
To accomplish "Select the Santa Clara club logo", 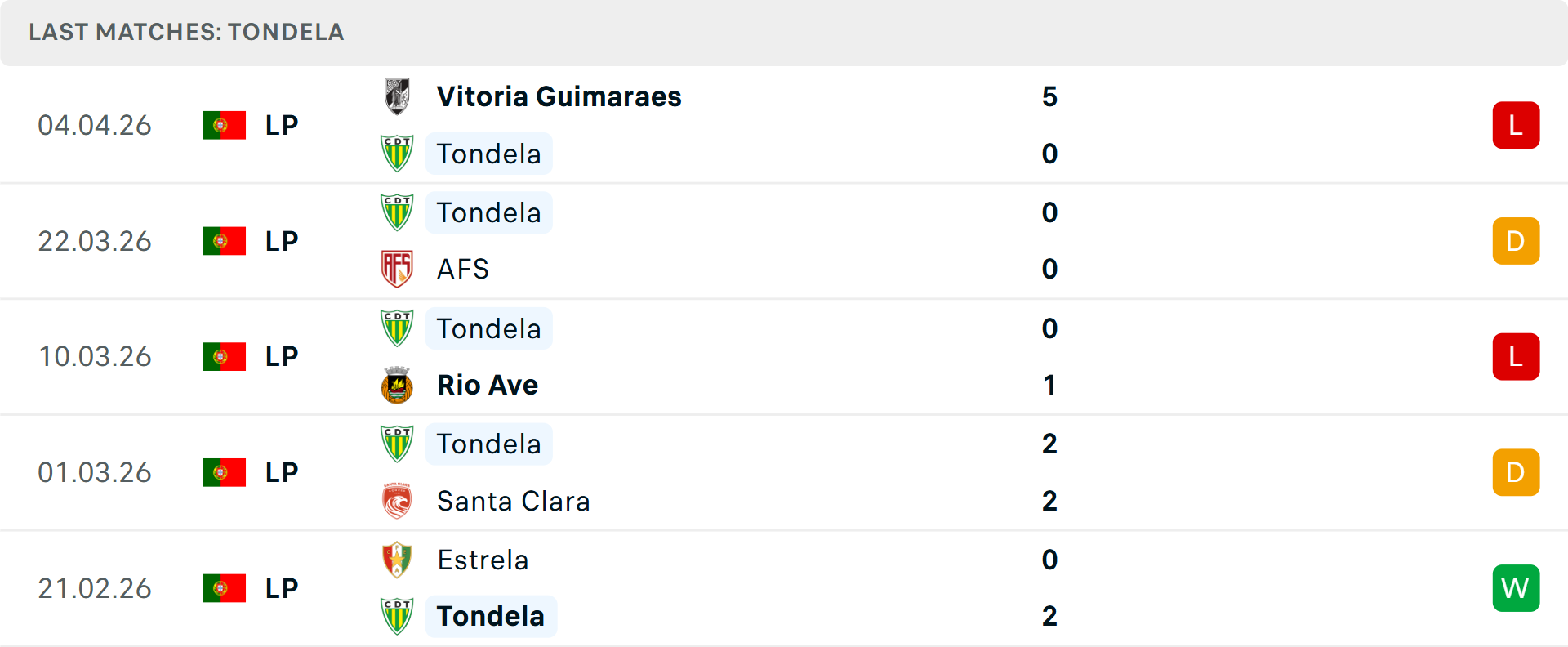I will [398, 501].
